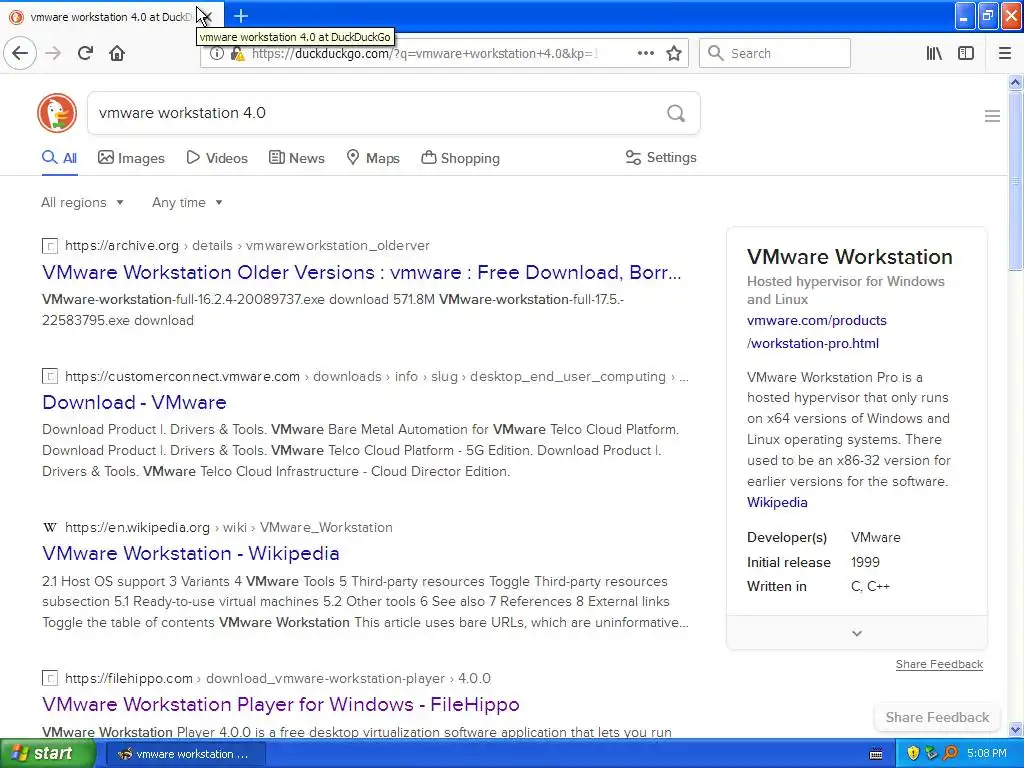Click the 'VMware Workstation' info panel heading

tap(850, 257)
